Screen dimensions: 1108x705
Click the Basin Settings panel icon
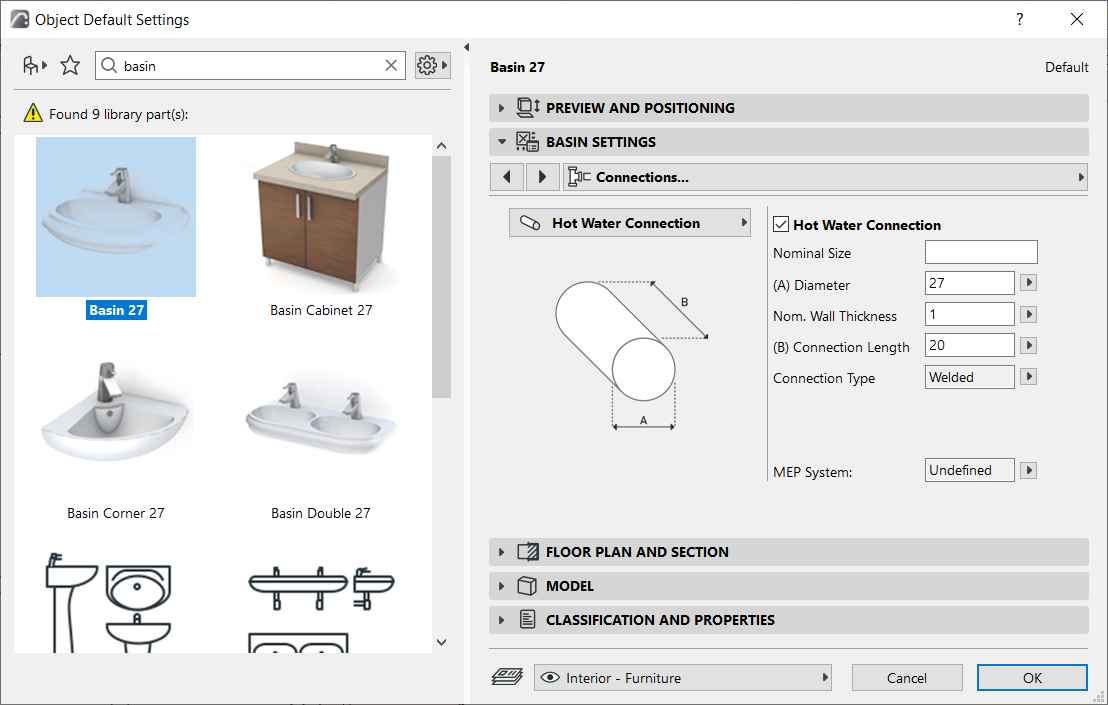[528, 142]
